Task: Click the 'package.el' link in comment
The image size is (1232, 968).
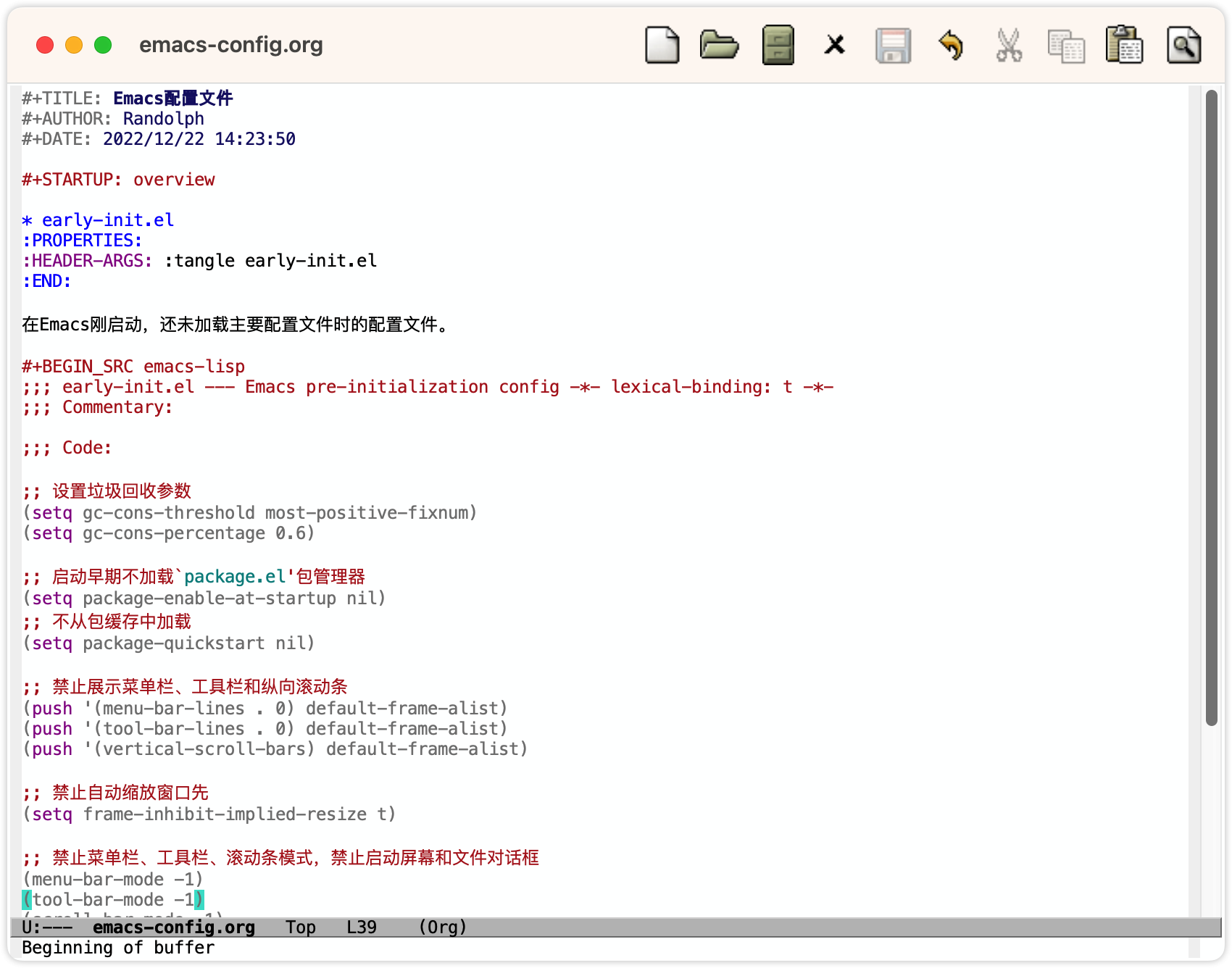Action: coord(235,577)
